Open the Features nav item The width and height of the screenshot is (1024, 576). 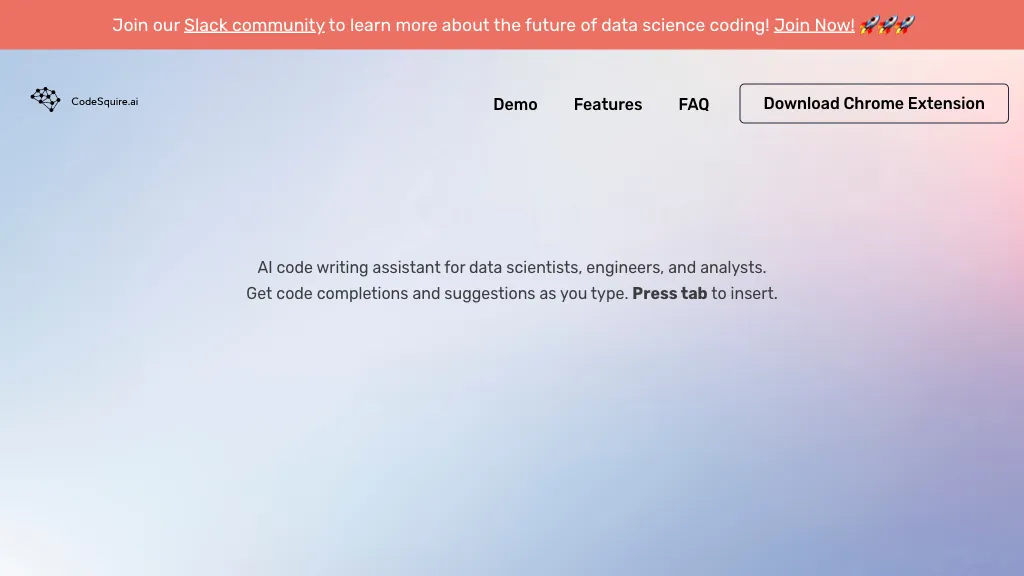tap(608, 104)
